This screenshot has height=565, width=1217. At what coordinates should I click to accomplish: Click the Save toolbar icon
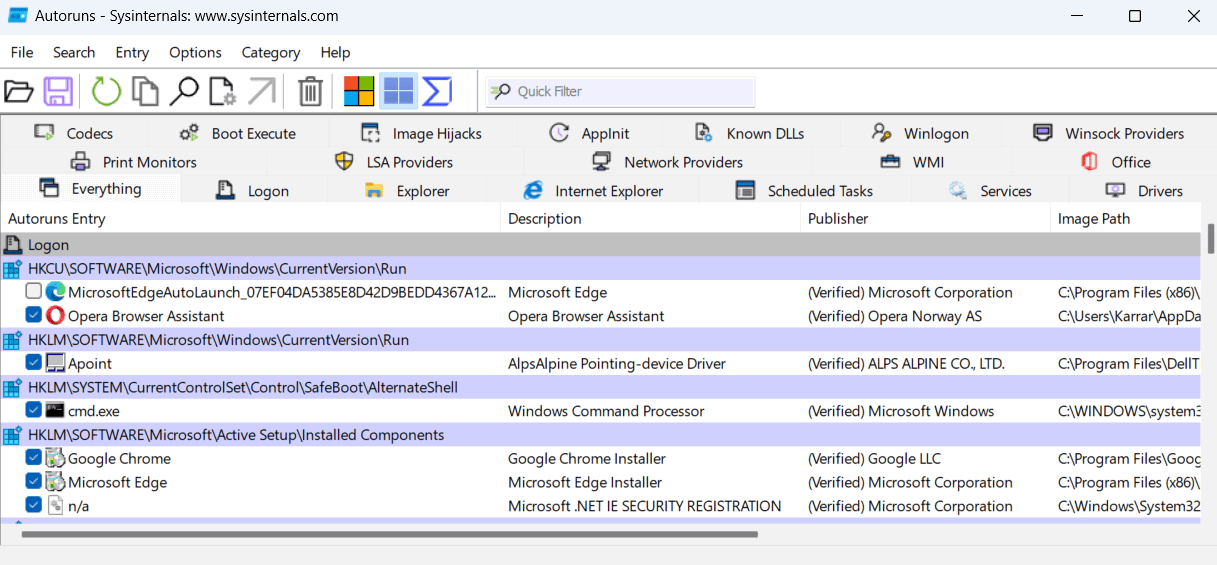click(58, 92)
